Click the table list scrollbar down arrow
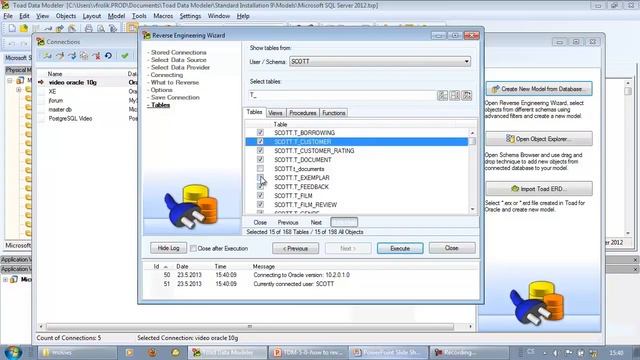 pyautogui.click(x=472, y=209)
